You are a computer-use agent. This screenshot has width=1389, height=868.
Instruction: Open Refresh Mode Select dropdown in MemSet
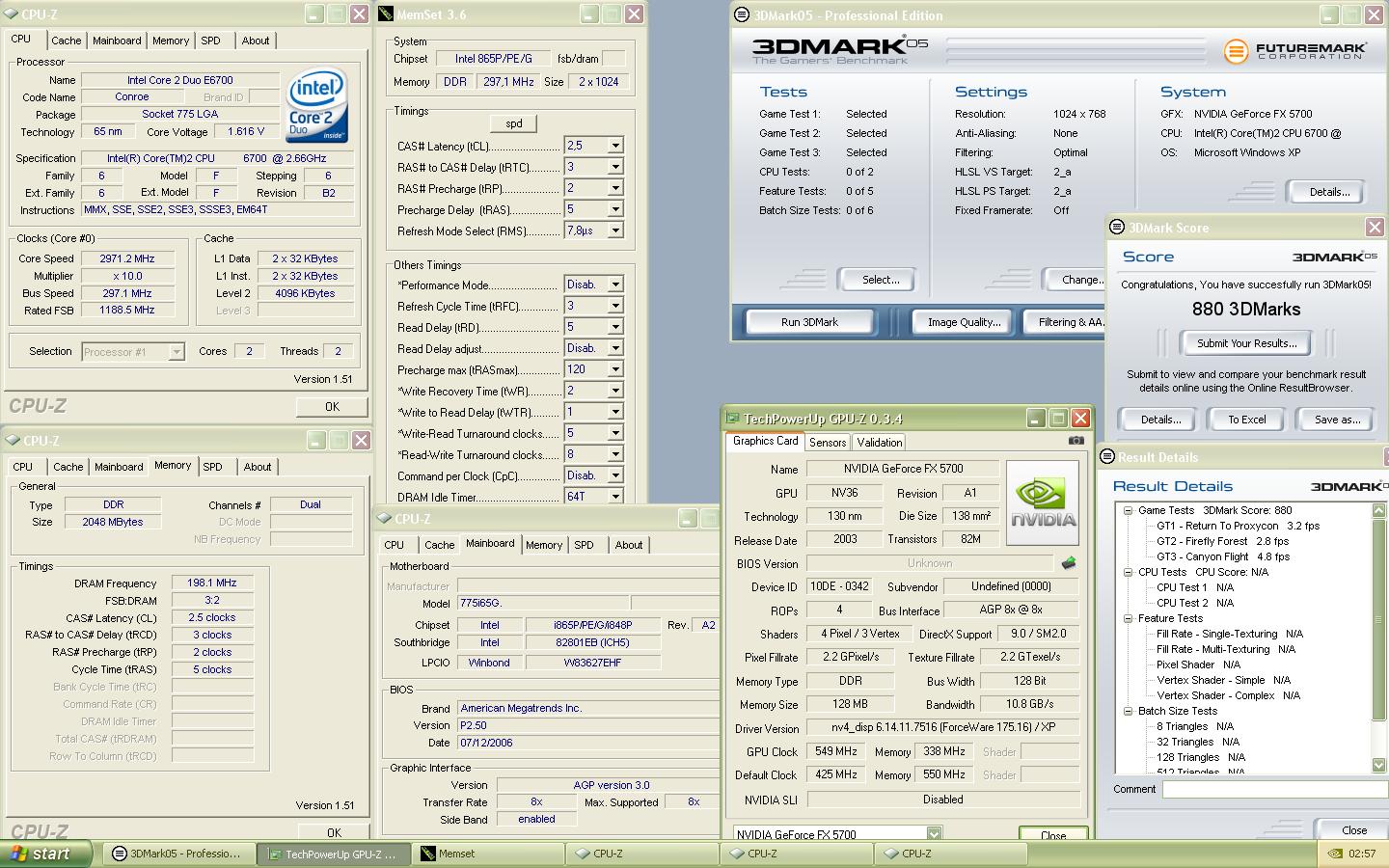tap(614, 231)
